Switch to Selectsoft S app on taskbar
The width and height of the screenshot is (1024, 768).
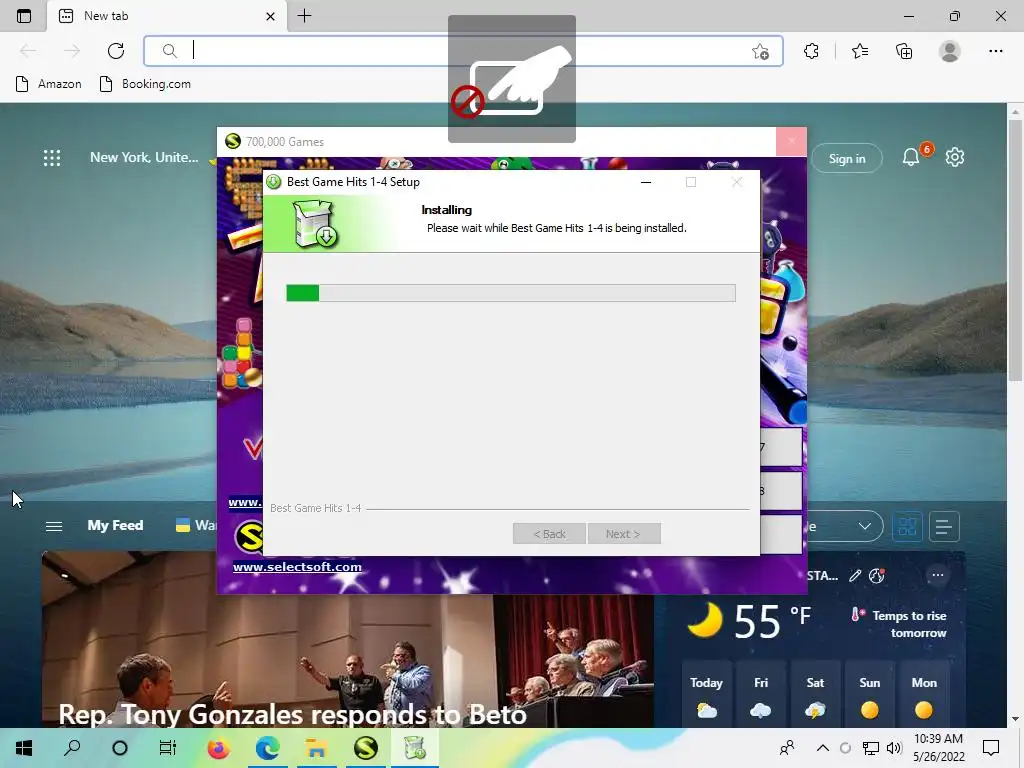[x=366, y=748]
